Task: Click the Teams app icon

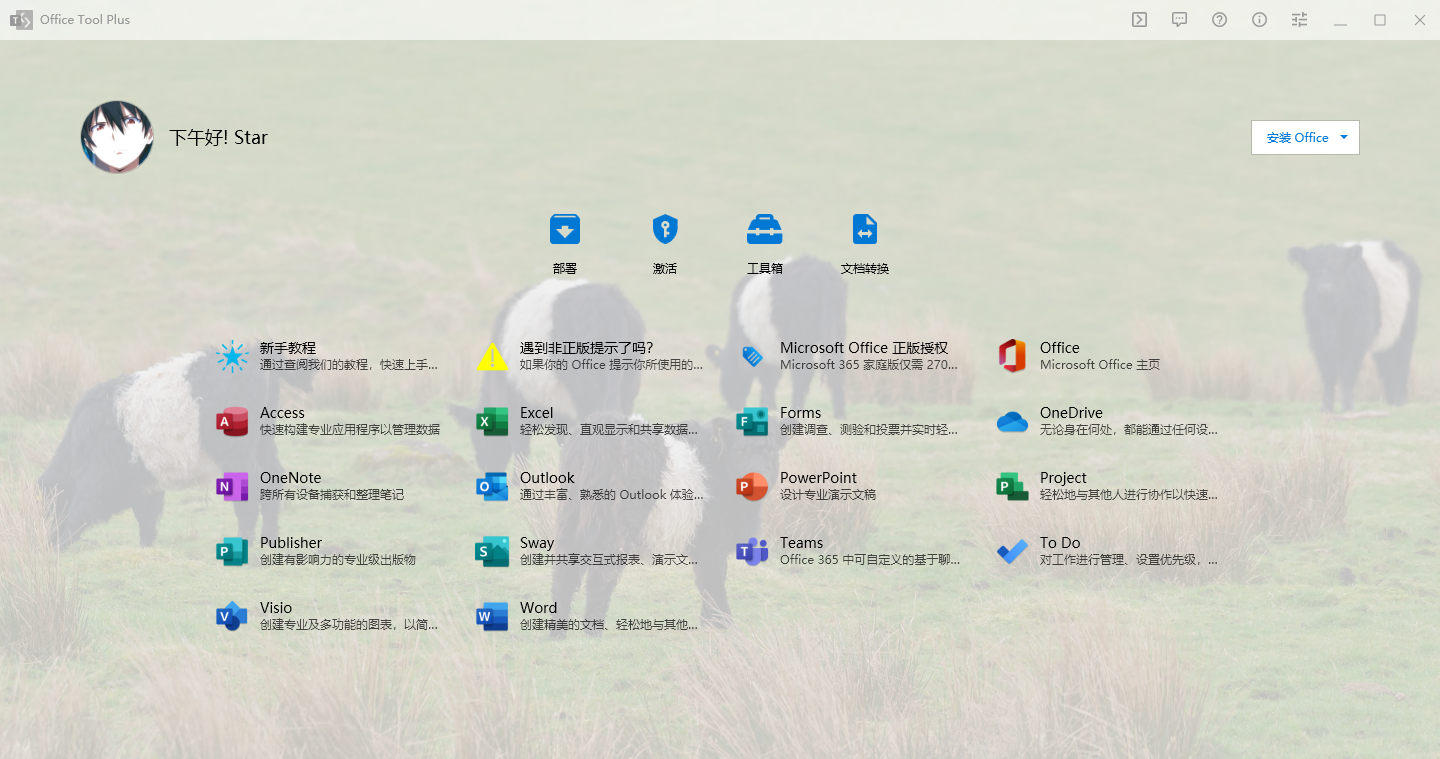Action: tap(752, 551)
